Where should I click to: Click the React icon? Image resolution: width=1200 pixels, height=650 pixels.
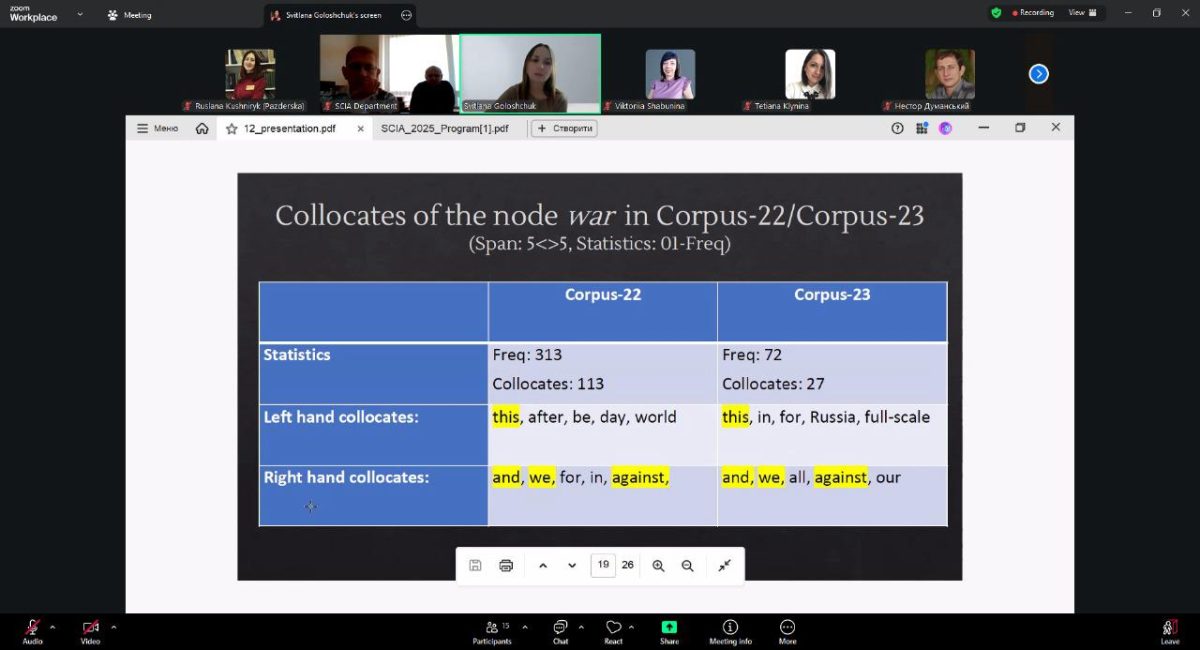pos(613,628)
